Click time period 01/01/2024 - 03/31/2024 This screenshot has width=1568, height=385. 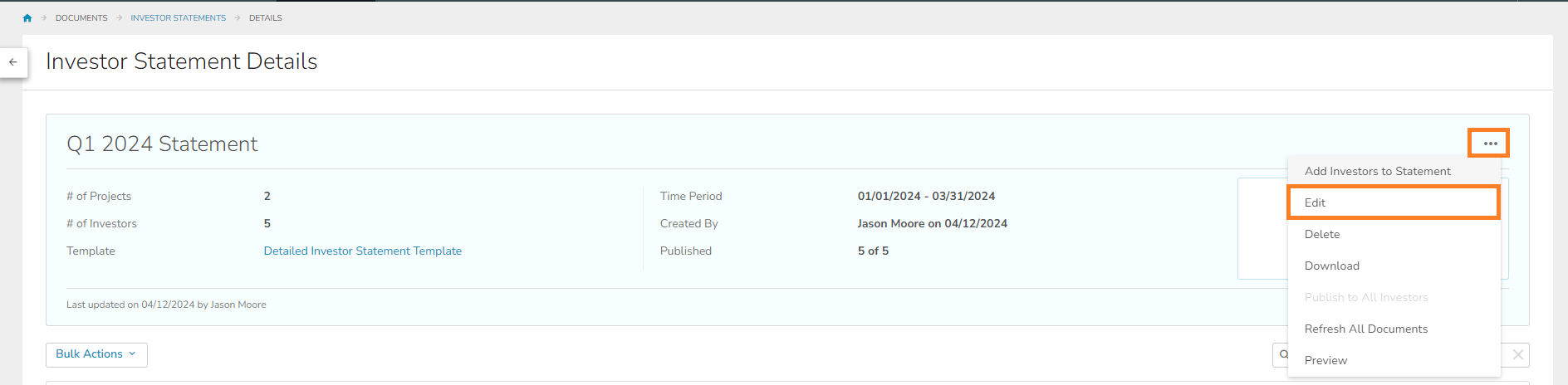(x=926, y=196)
